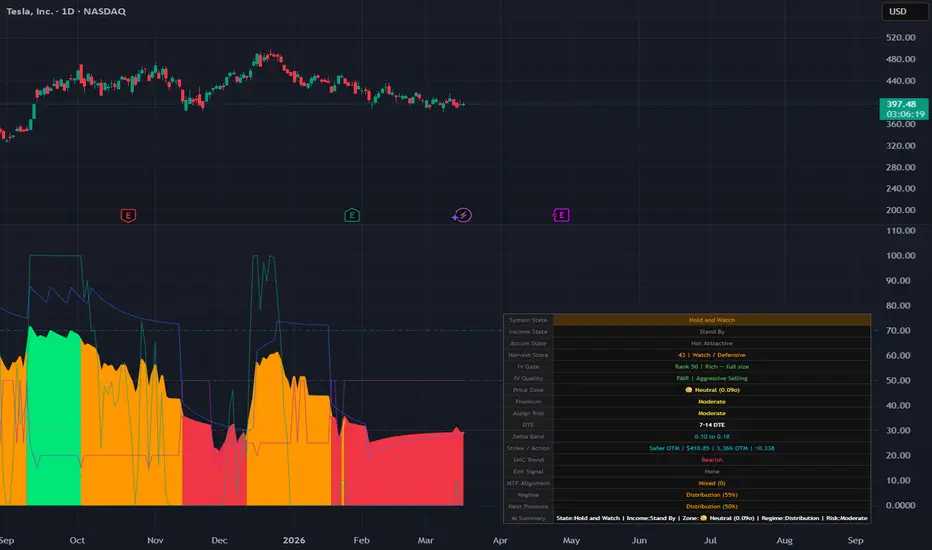
Task: Click the 'Harvest Score' row label
Action: pyautogui.click(x=528, y=355)
